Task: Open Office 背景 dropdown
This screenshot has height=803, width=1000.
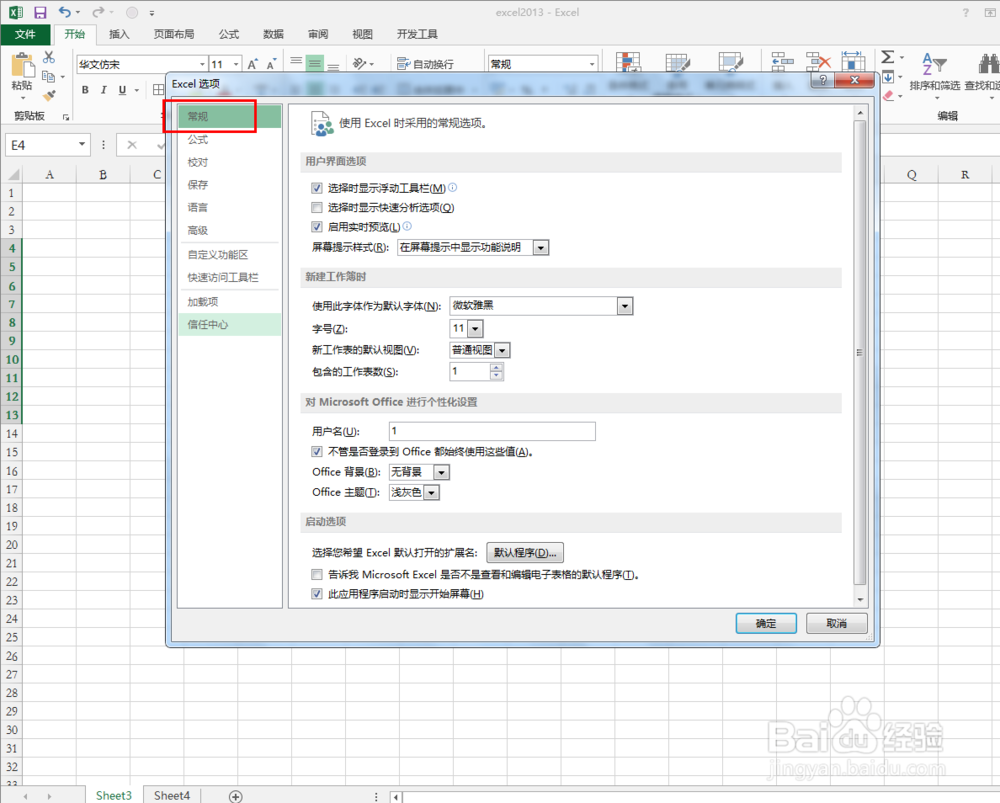Action: 441,472
